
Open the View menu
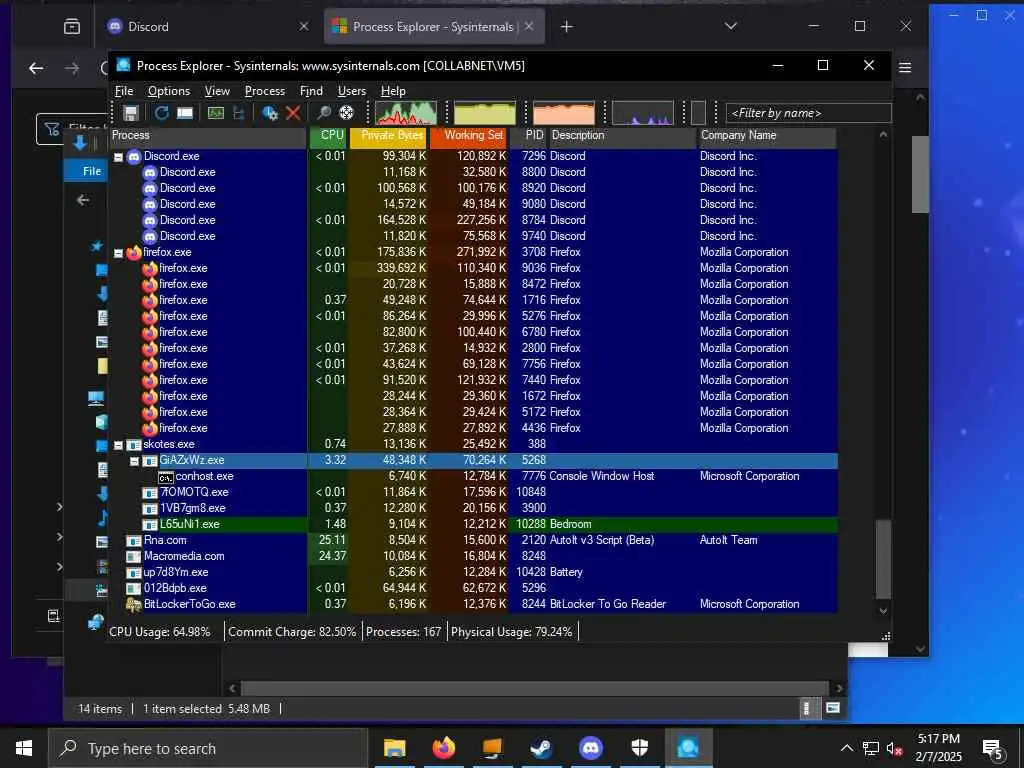[x=217, y=91]
